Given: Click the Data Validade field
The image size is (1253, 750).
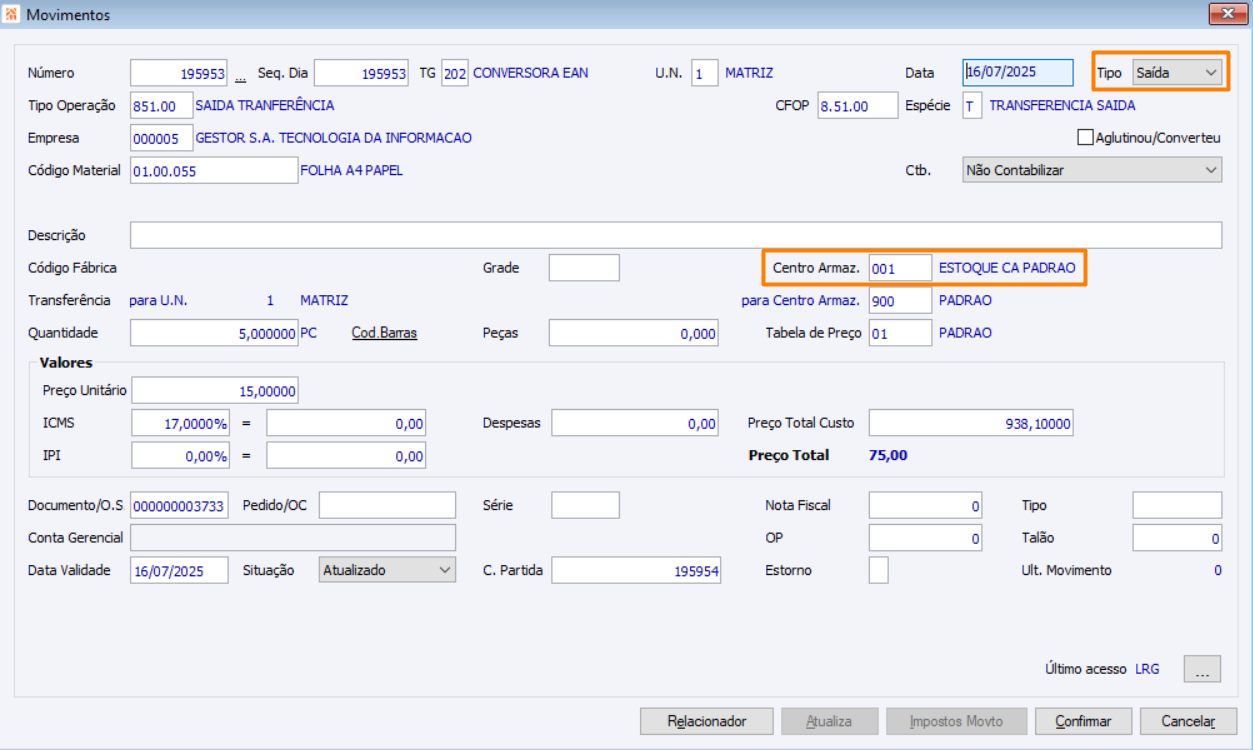Looking at the screenshot, I should [x=179, y=570].
